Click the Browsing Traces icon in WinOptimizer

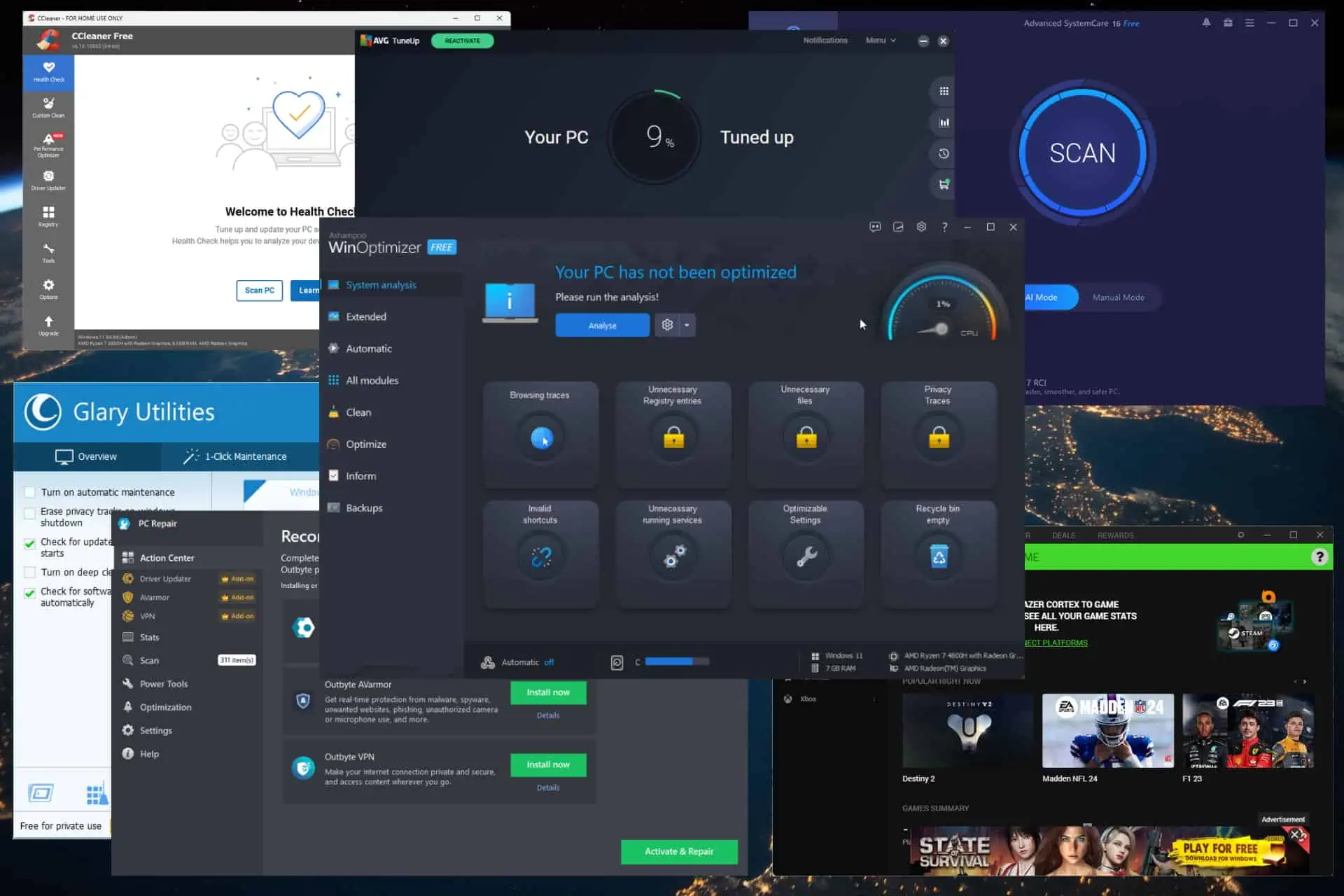[540, 437]
